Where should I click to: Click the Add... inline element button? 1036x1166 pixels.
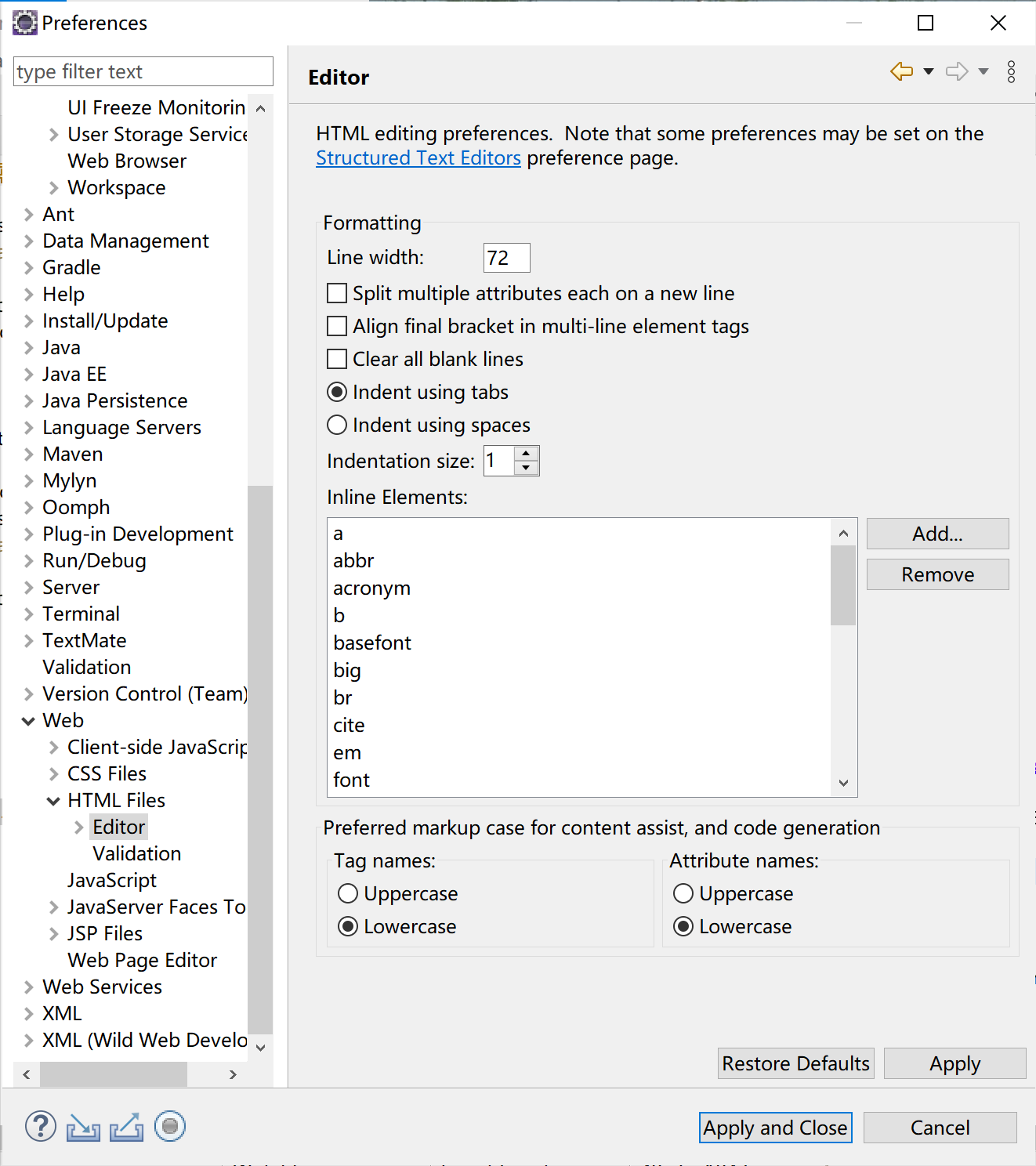coord(937,534)
